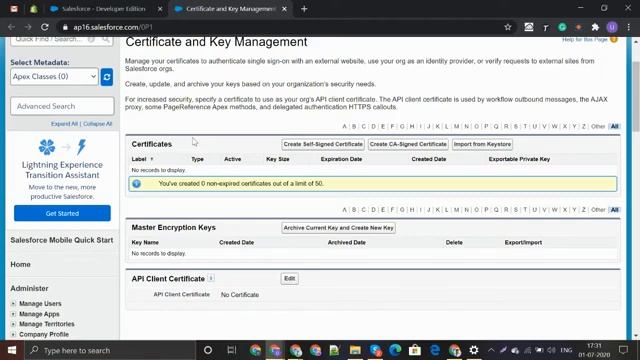Screen dimensions: 640x360
Task: Go forward in browser history
Action: pyautogui.click(x=28, y=27)
